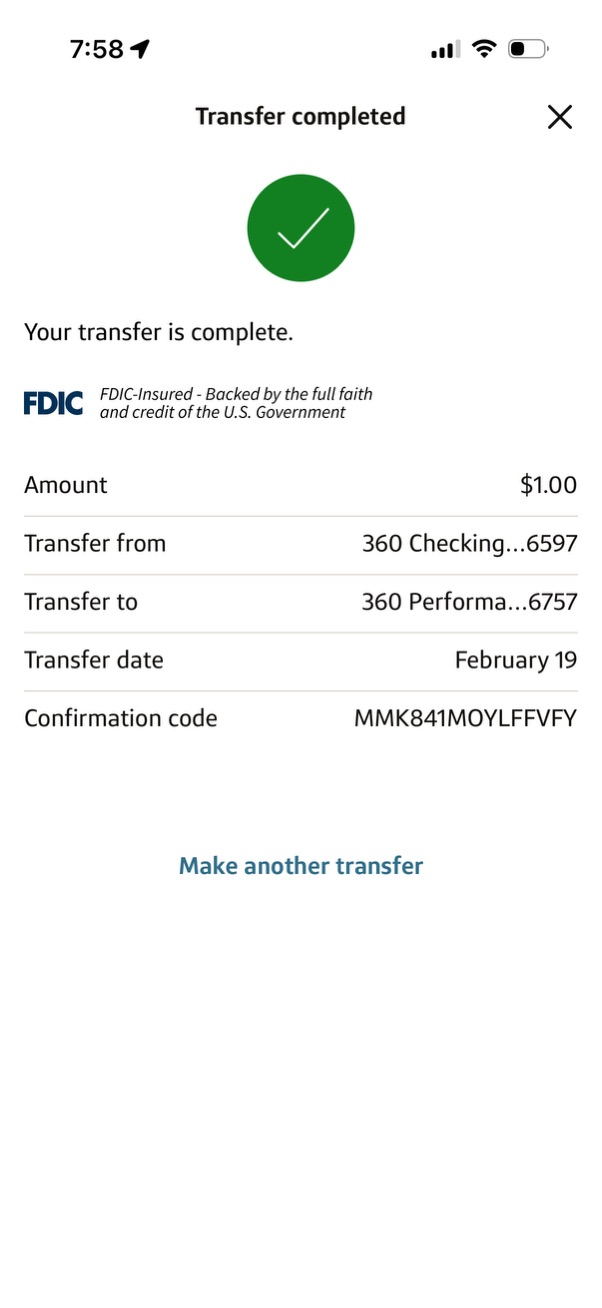Tap the X close icon
The width and height of the screenshot is (602, 1308).
coord(559,117)
